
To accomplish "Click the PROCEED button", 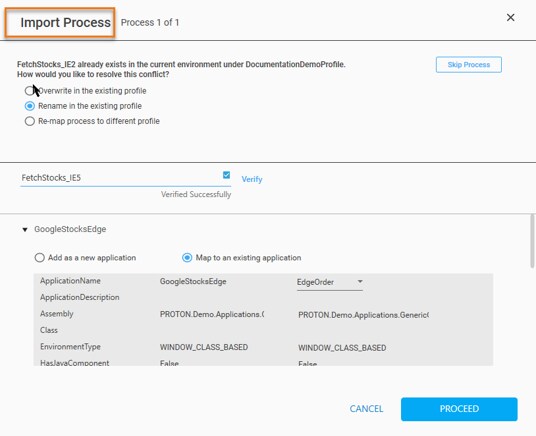I will [459, 409].
